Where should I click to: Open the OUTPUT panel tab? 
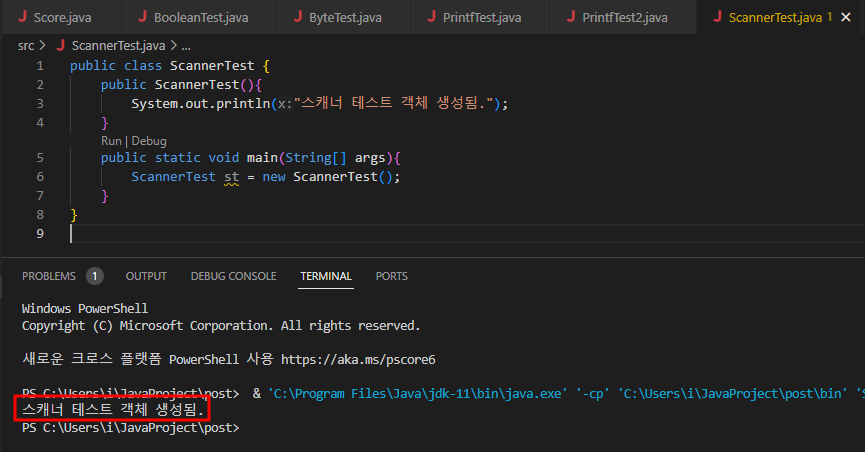click(146, 276)
